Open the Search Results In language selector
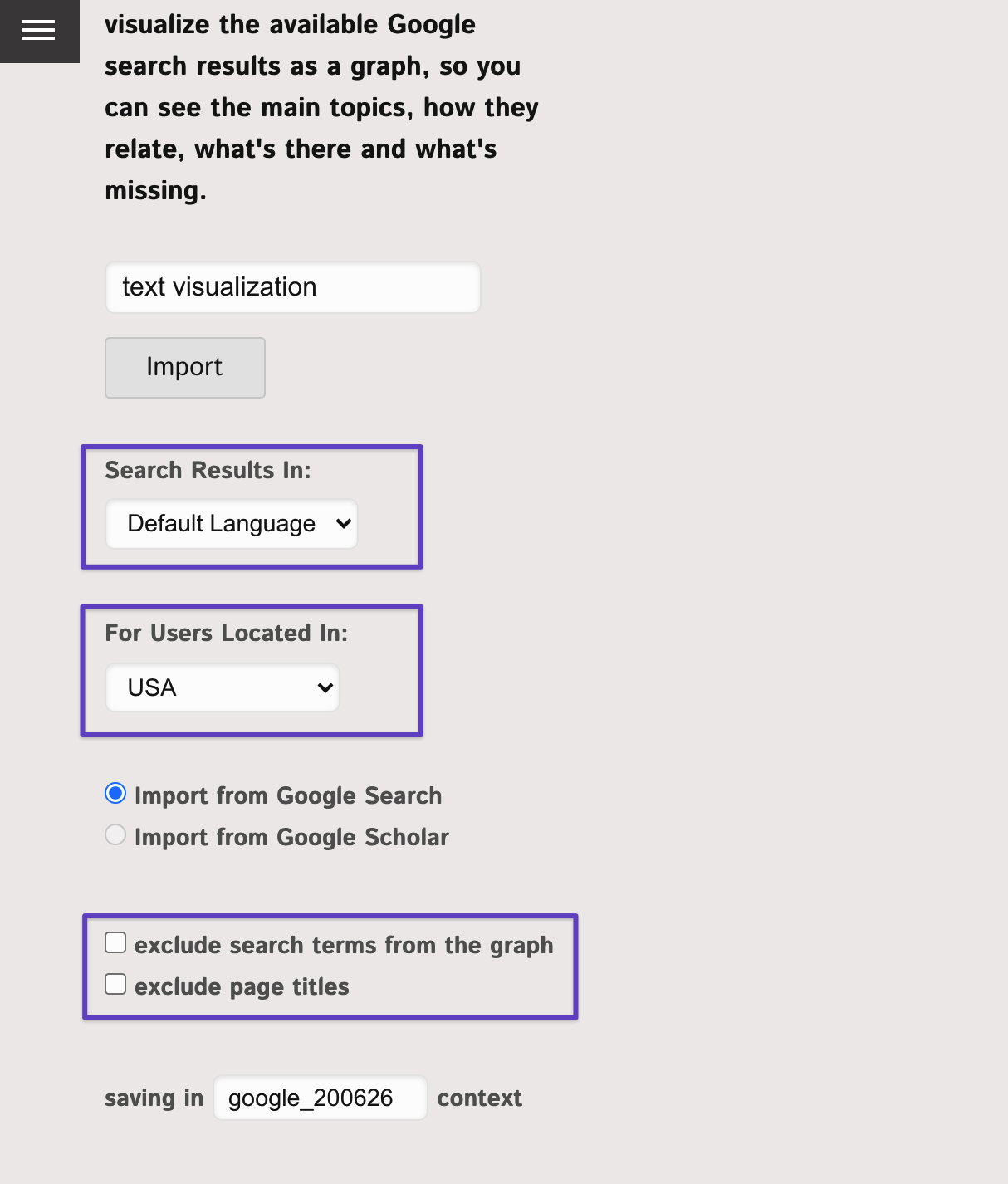1008x1184 pixels. click(x=230, y=523)
